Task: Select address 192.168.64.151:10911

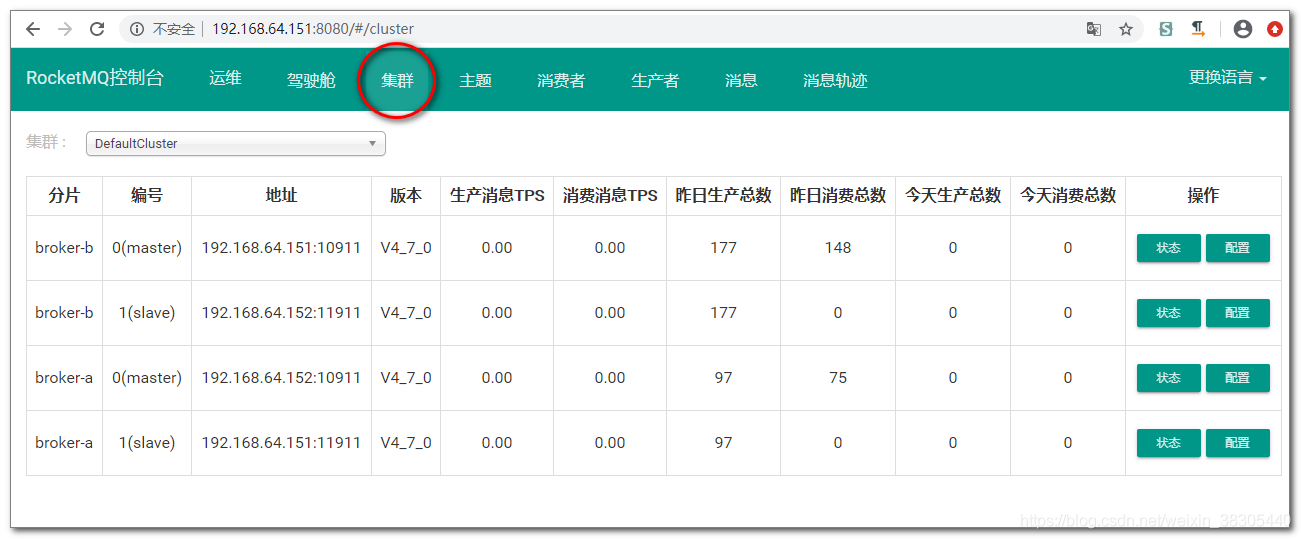Action: tap(281, 248)
